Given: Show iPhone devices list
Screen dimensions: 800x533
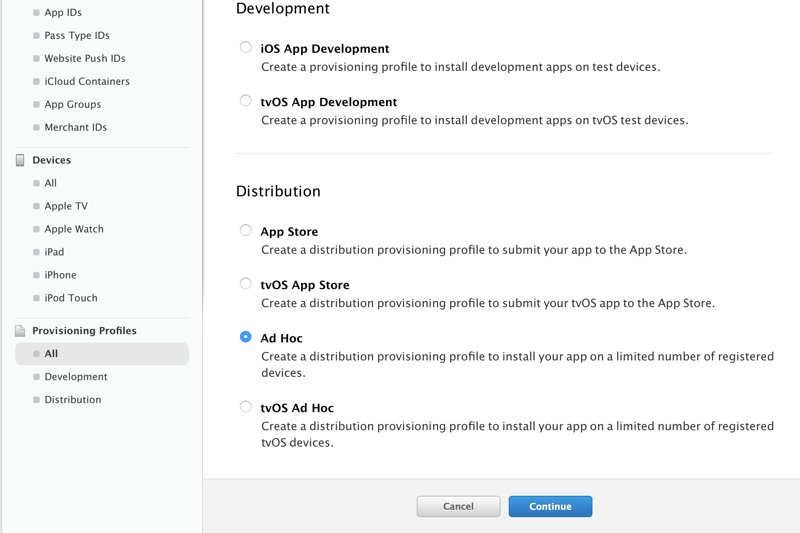Looking at the screenshot, I should point(60,275).
